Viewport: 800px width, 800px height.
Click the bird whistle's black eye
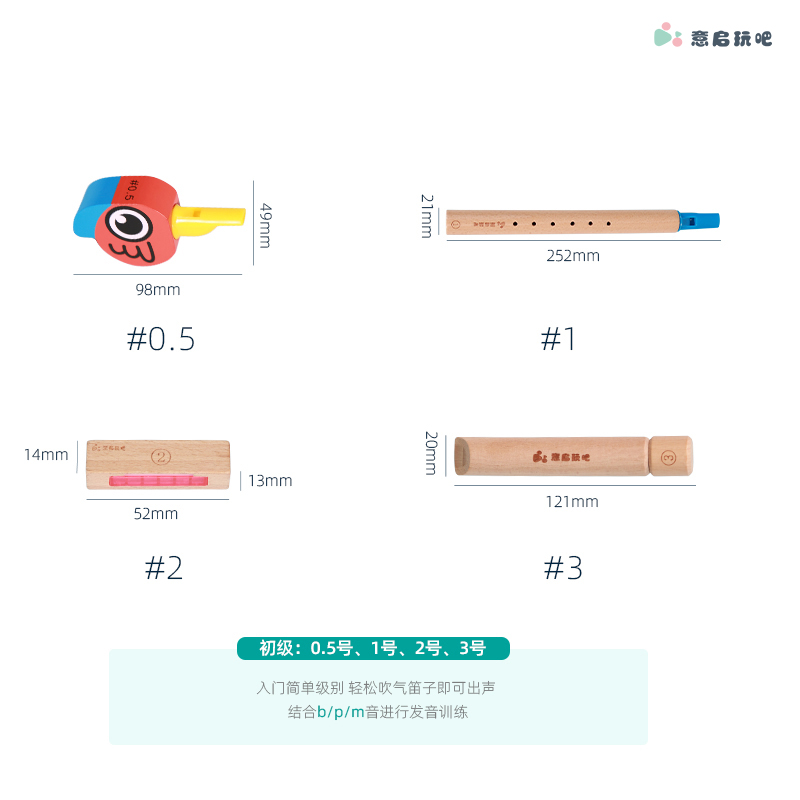[129, 224]
